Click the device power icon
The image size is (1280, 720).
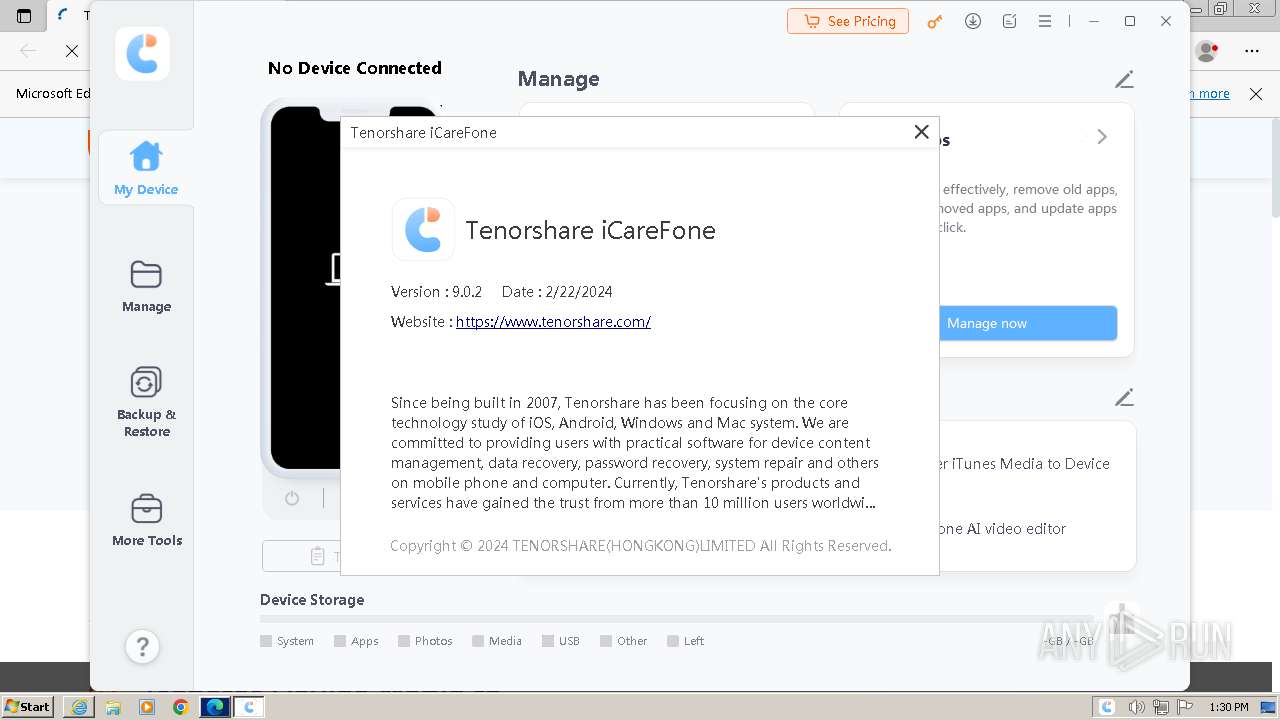[x=292, y=498]
